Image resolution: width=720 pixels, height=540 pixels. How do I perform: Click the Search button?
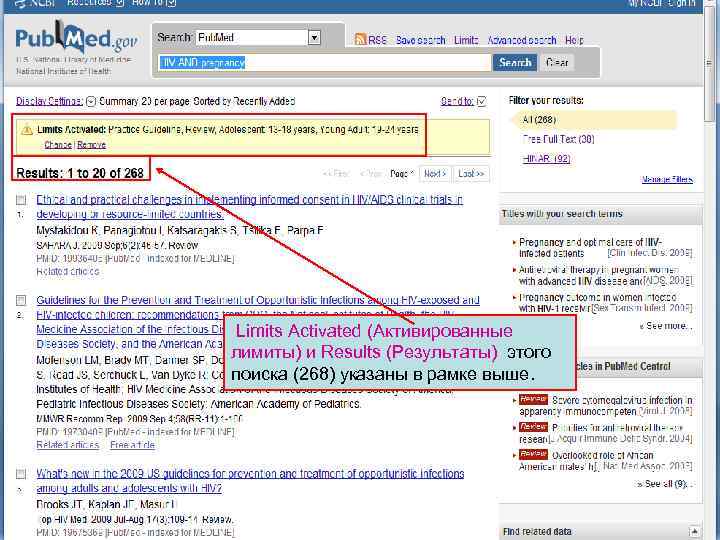(515, 62)
